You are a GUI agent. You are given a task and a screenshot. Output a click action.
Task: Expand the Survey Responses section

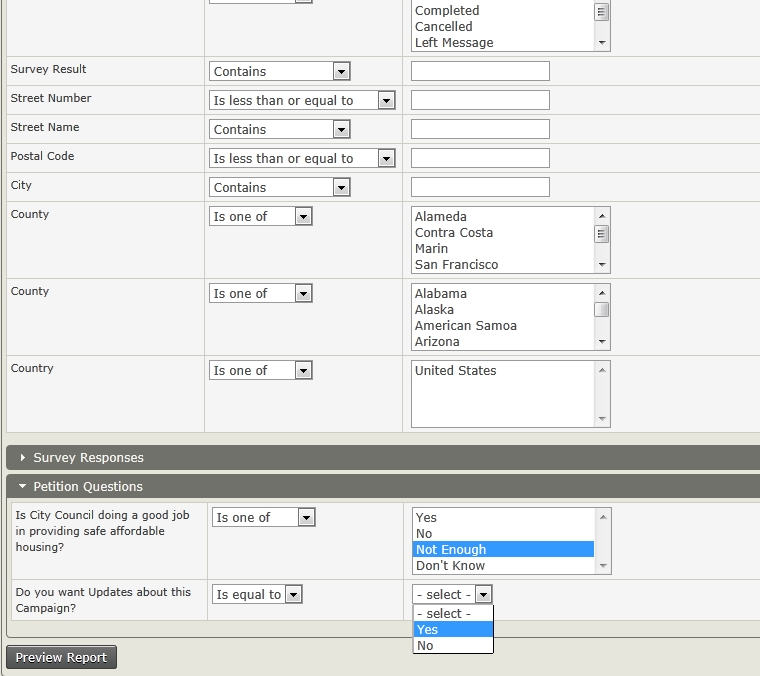pos(88,457)
